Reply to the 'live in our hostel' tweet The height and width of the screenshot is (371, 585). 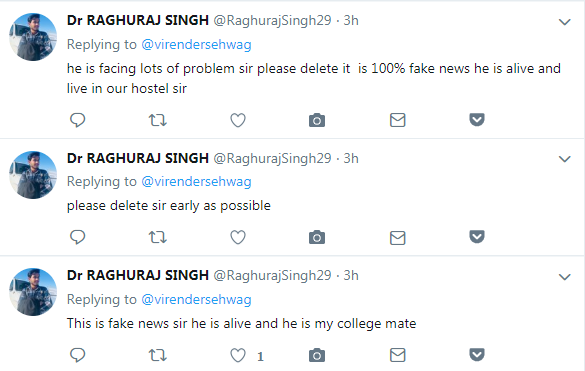coord(78,120)
